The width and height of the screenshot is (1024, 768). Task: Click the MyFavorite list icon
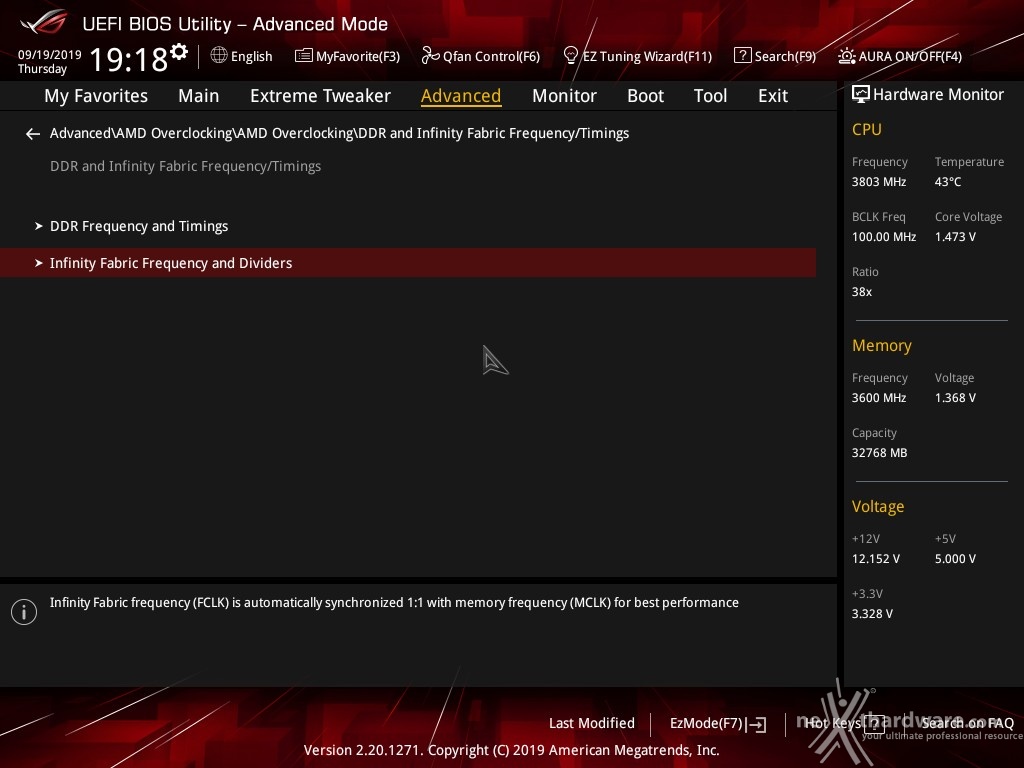click(x=304, y=56)
